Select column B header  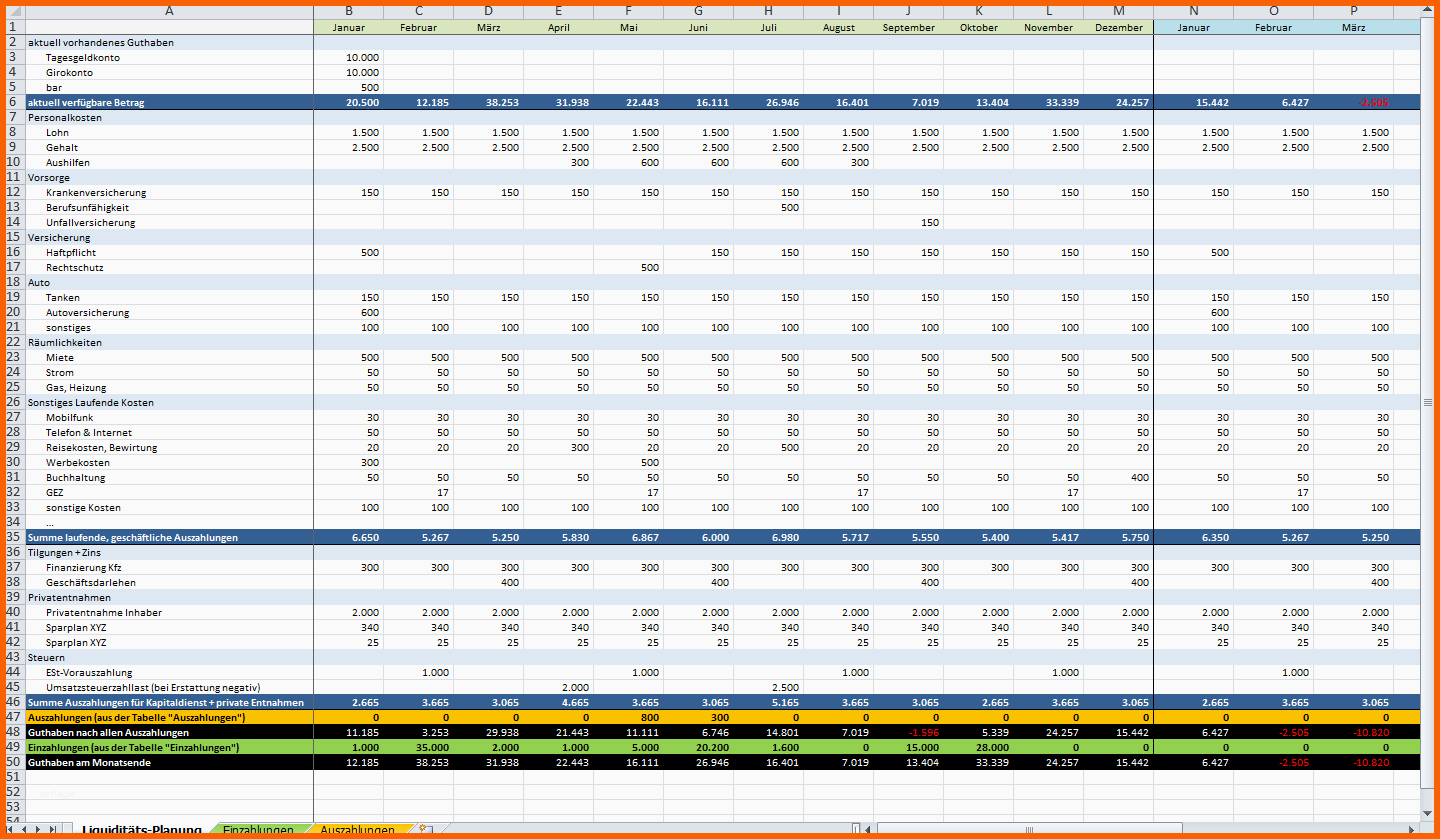[348, 12]
